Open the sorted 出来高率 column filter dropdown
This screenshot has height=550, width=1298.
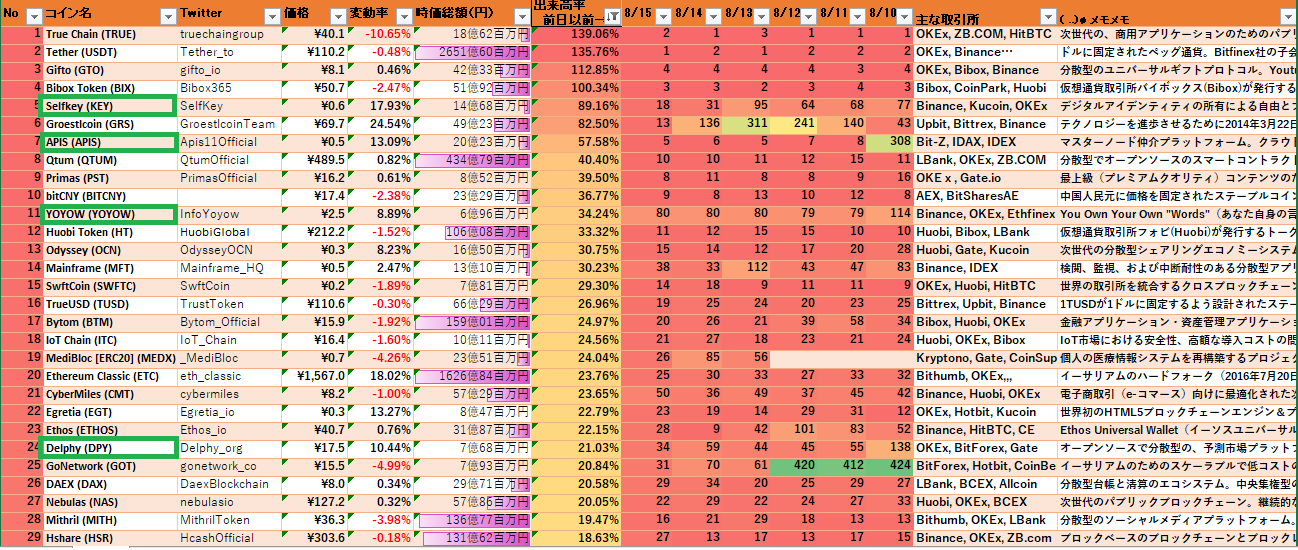[611, 17]
